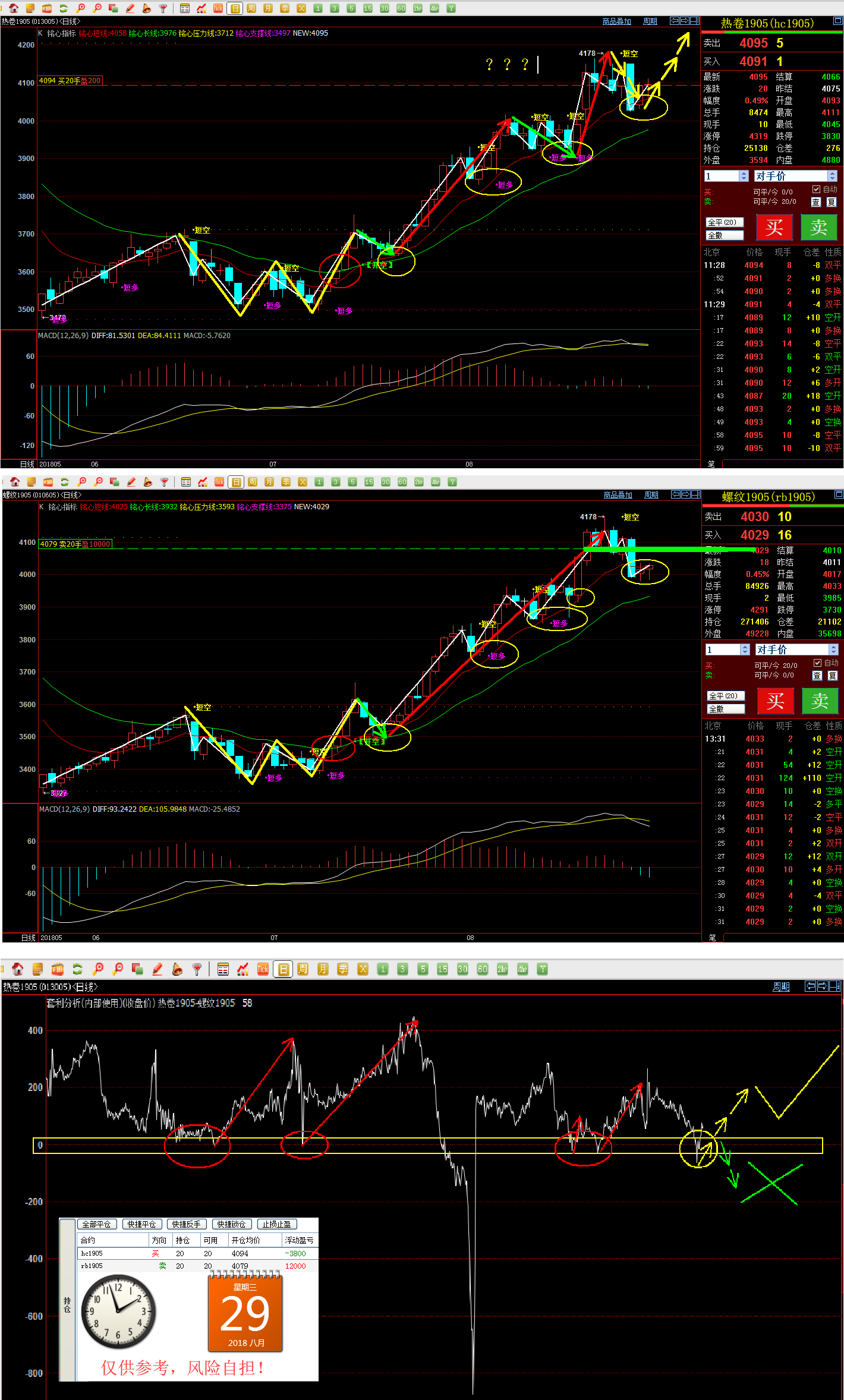The width and height of the screenshot is (844, 1400).
Task: Open notes icon in top chart toolbar
Action: [x=30, y=8]
